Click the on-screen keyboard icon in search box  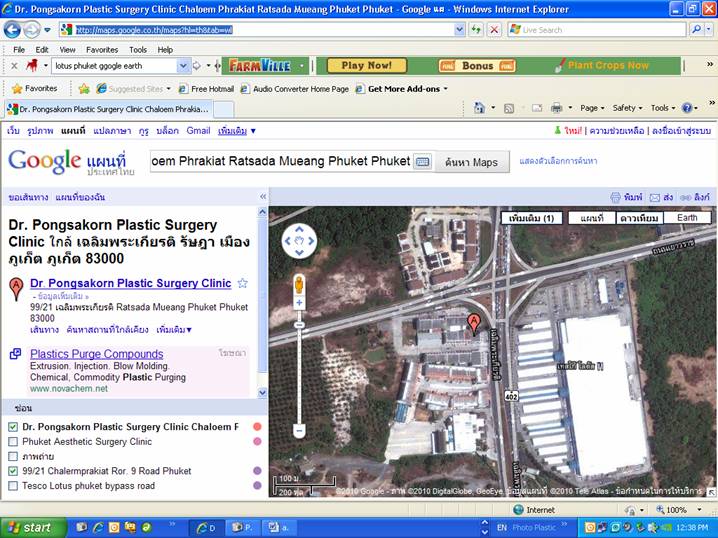423,162
